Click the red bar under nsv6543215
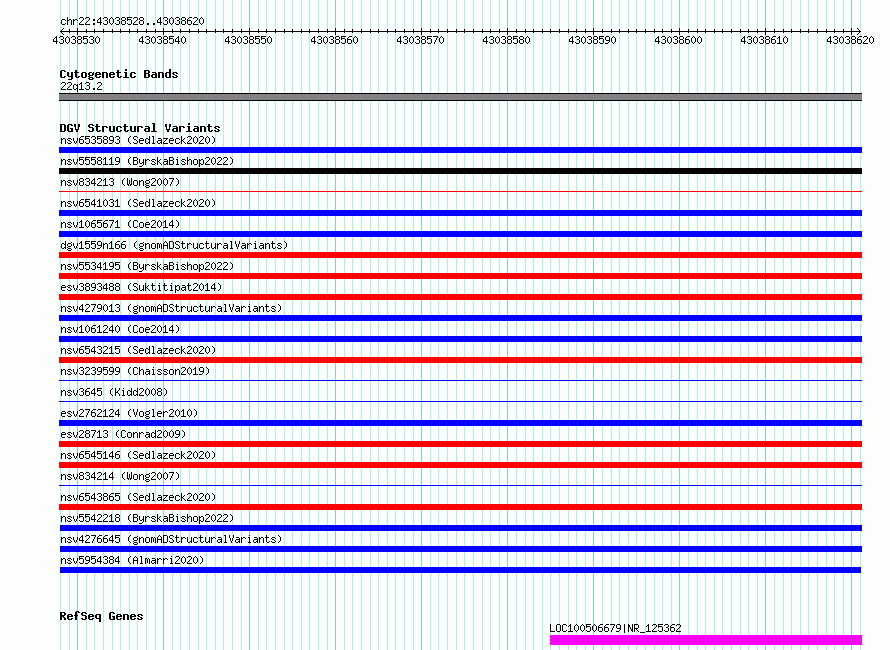This screenshot has width=890, height=650. click(460, 360)
